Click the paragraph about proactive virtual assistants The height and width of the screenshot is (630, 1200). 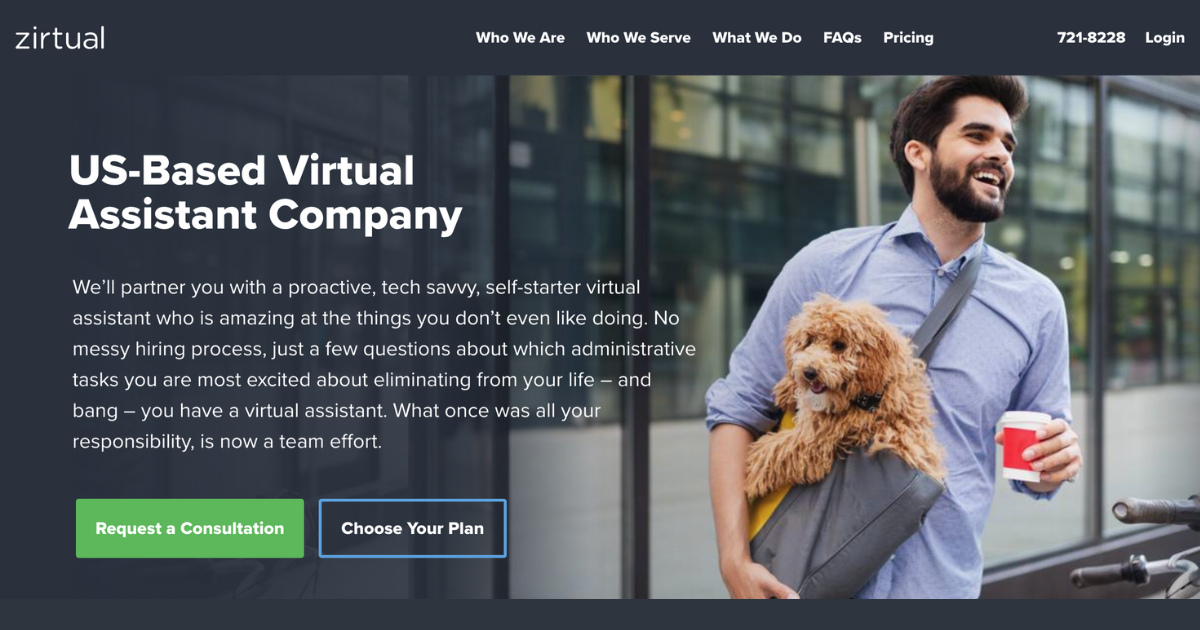point(384,364)
